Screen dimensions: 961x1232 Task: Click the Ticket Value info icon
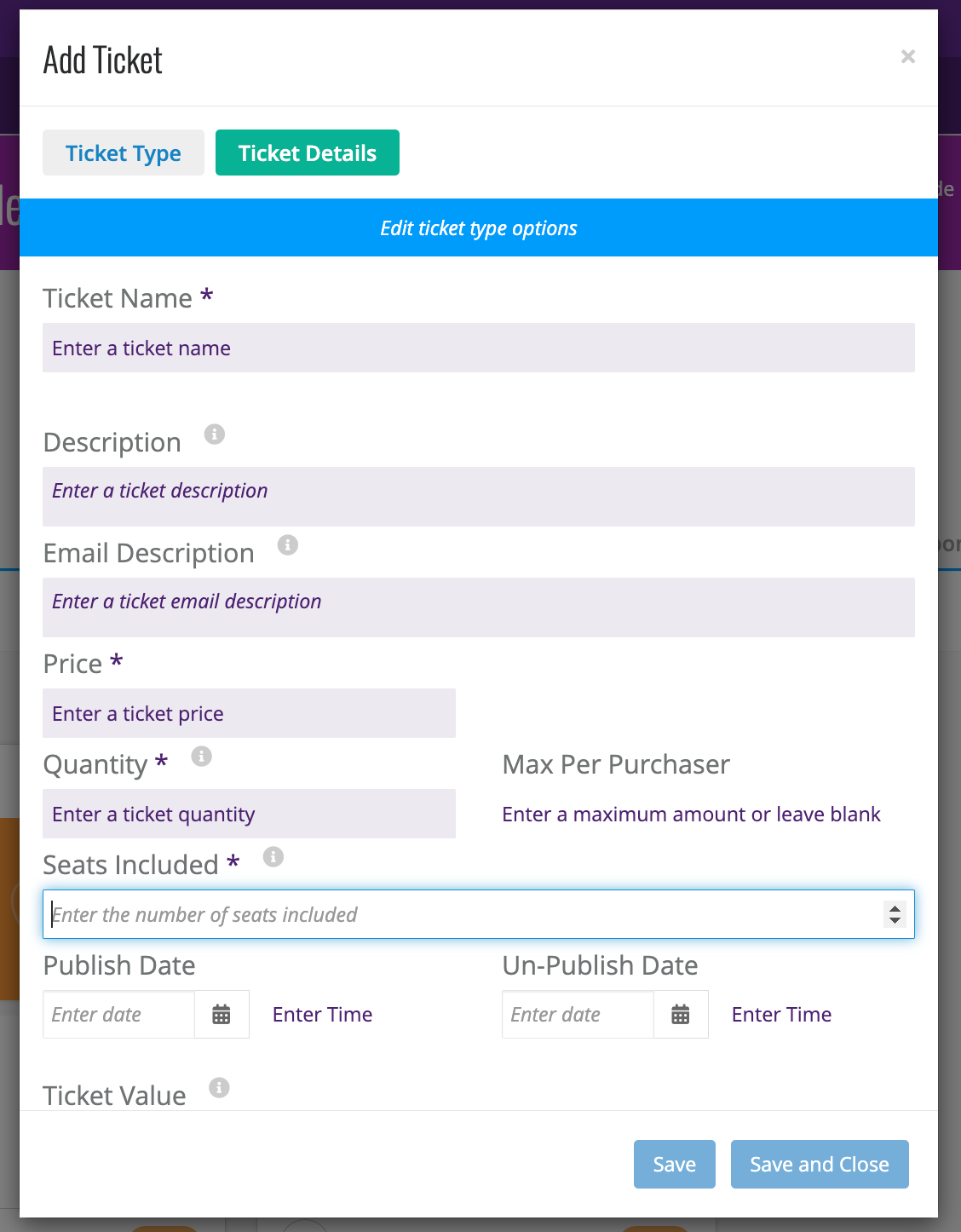point(219,1088)
